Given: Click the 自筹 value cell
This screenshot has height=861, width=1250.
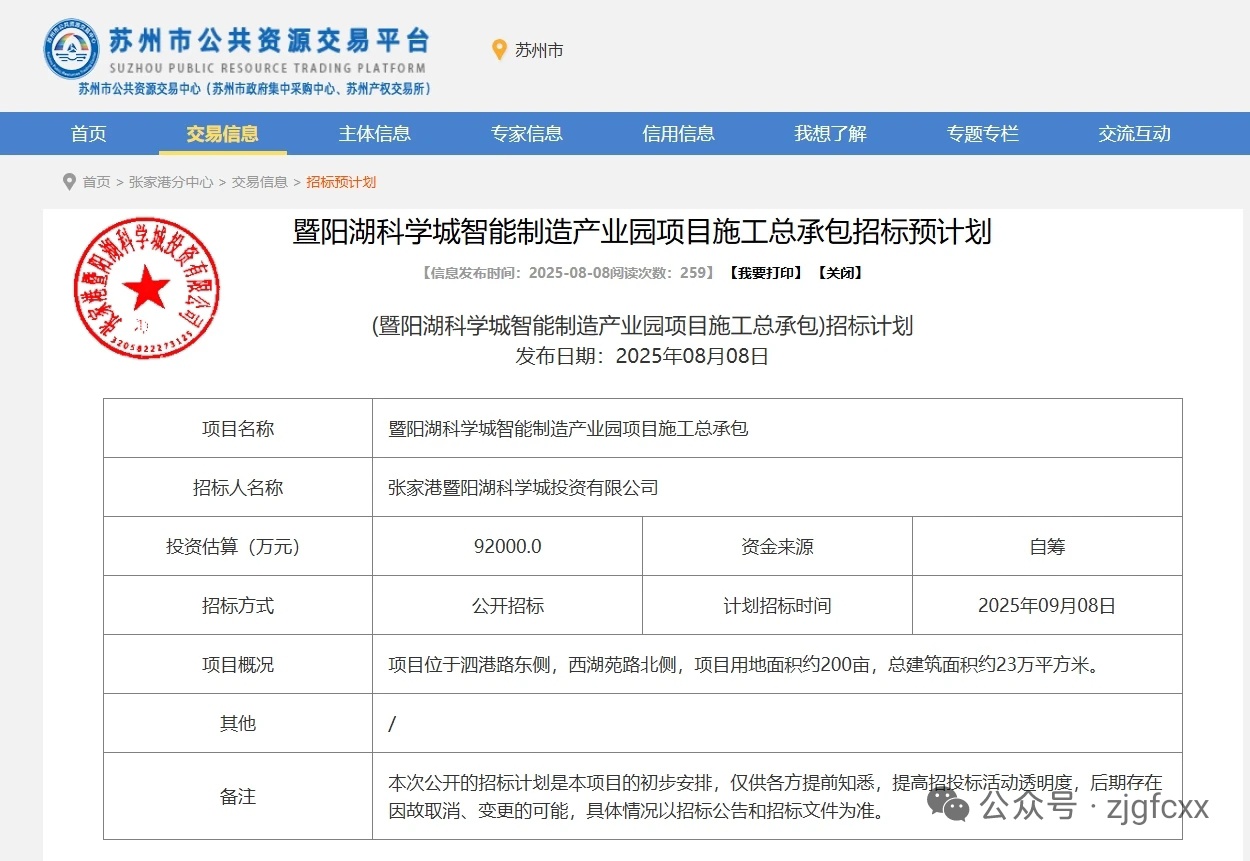Looking at the screenshot, I should [x=1047, y=547].
